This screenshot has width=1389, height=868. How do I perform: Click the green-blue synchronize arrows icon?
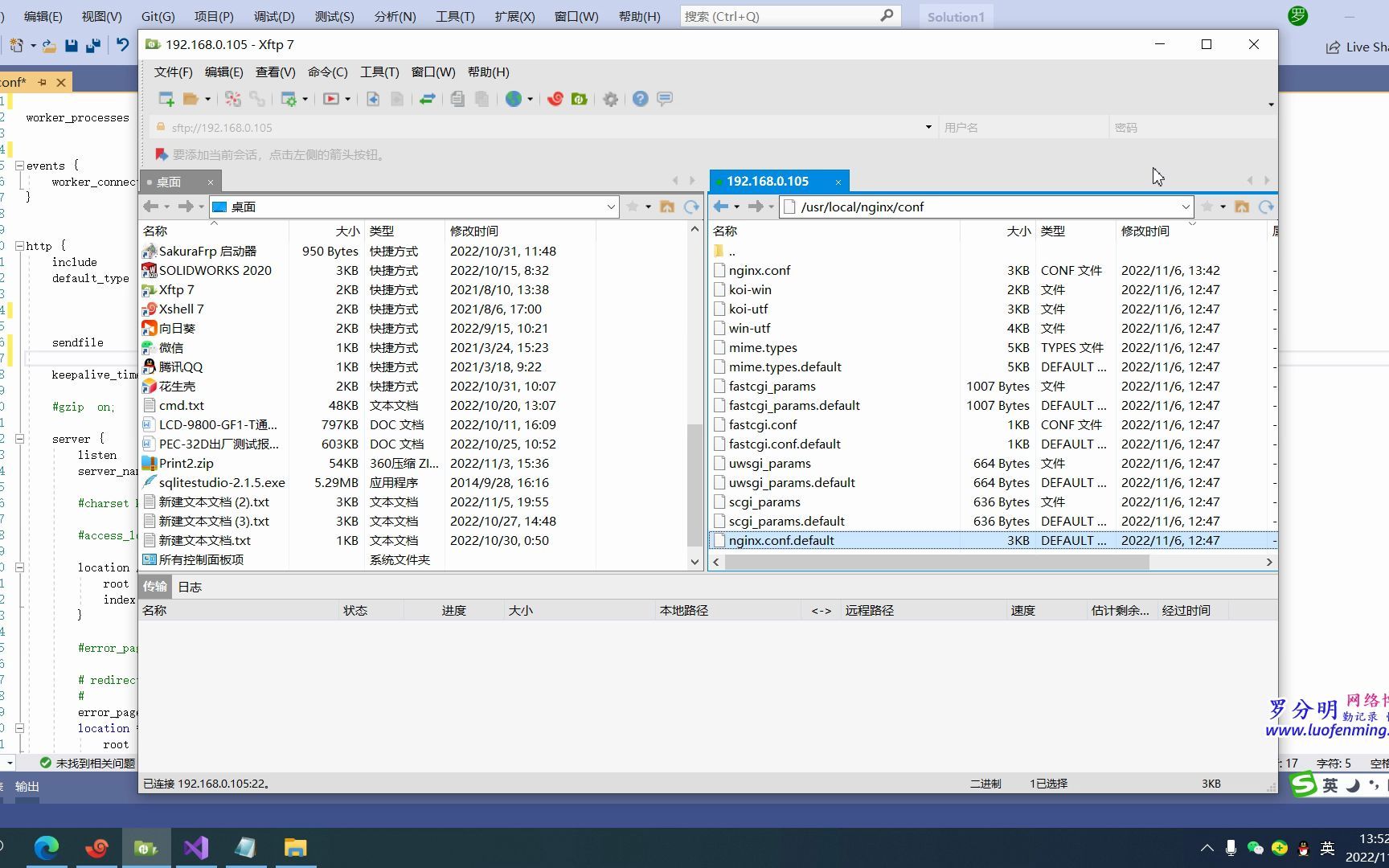428,99
